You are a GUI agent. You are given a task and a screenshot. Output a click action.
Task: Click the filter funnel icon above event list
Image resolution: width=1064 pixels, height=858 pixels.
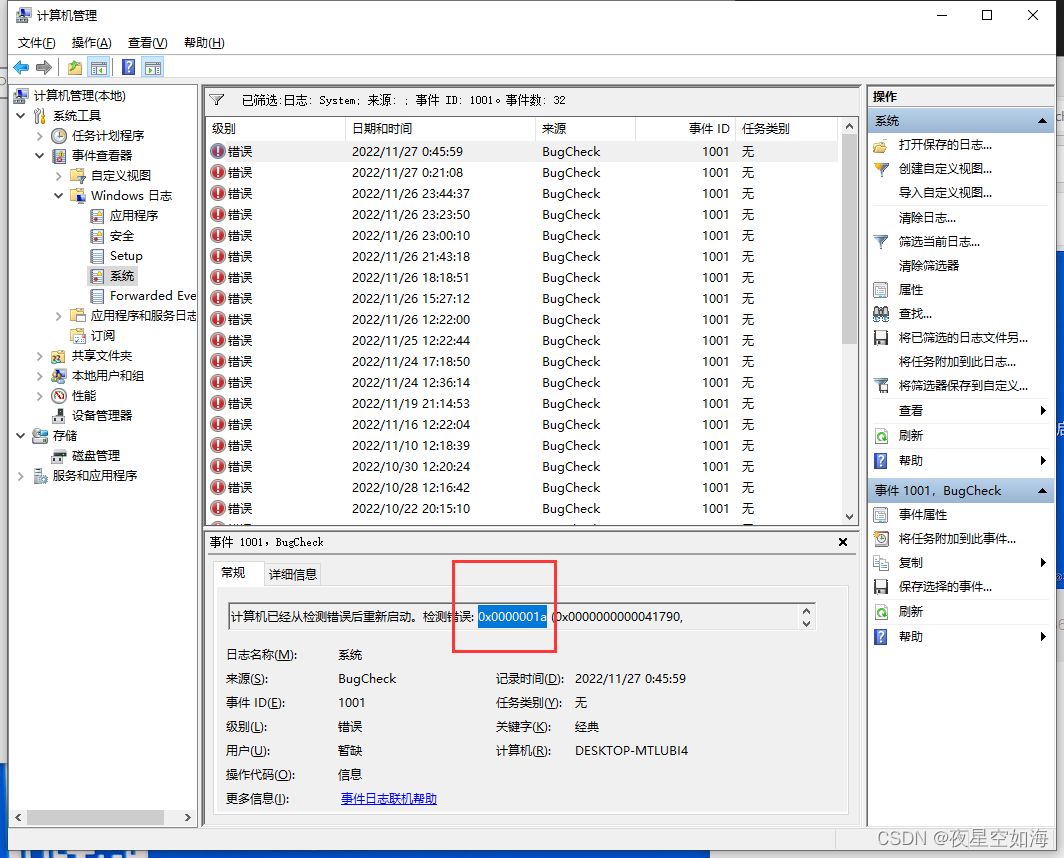pyautogui.click(x=216, y=100)
